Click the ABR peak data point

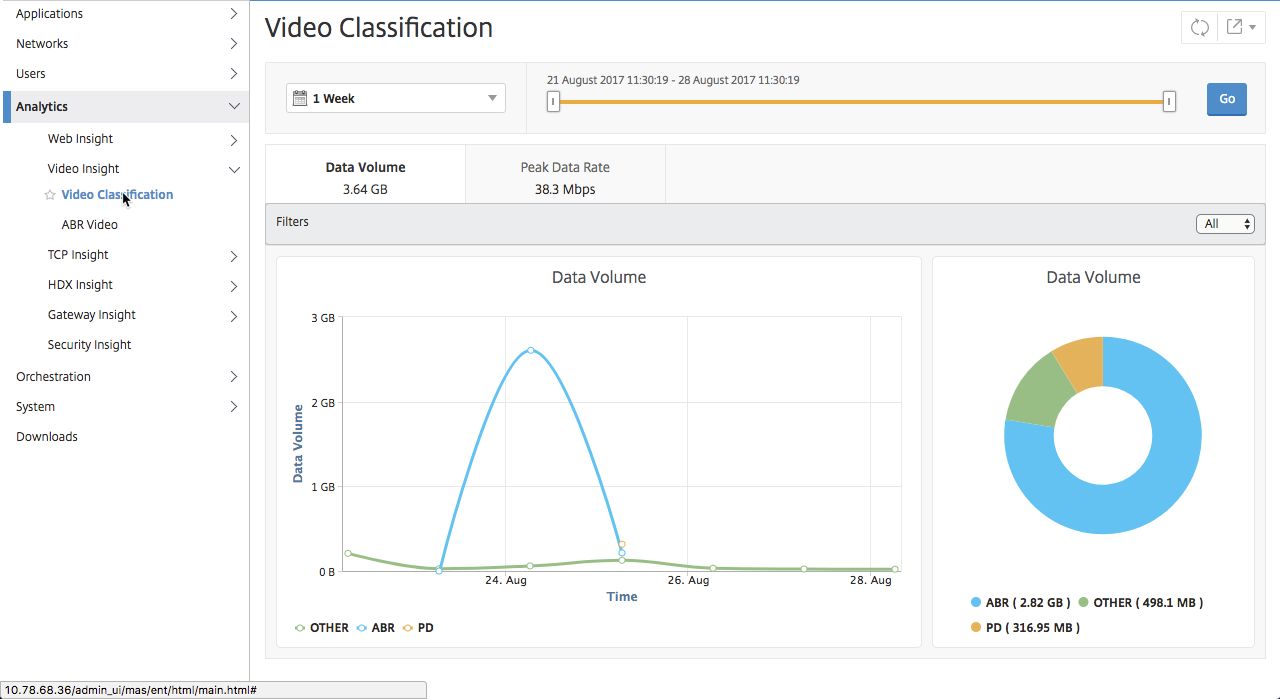[530, 350]
